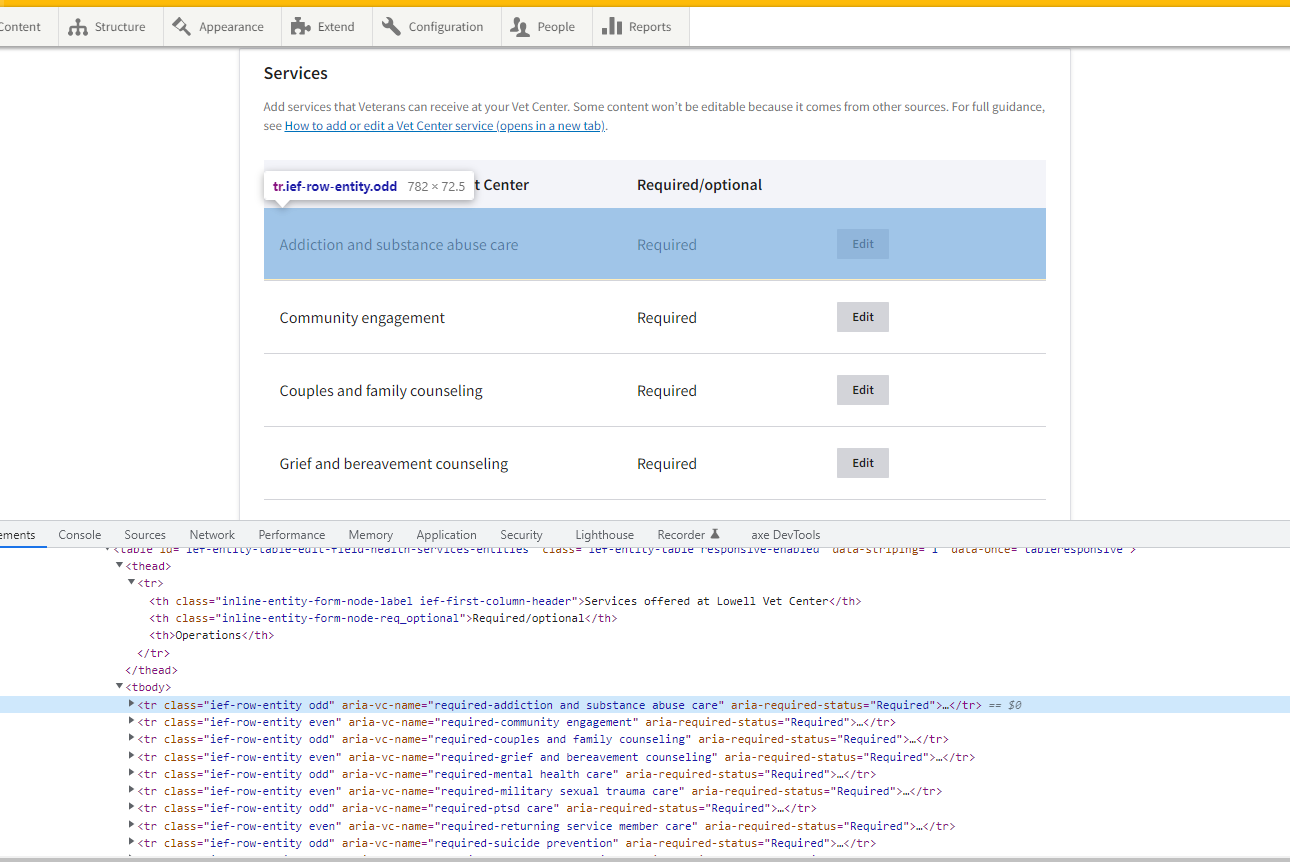Switch to the Application tab in DevTools
The image size is (1290, 862).
coord(446,535)
